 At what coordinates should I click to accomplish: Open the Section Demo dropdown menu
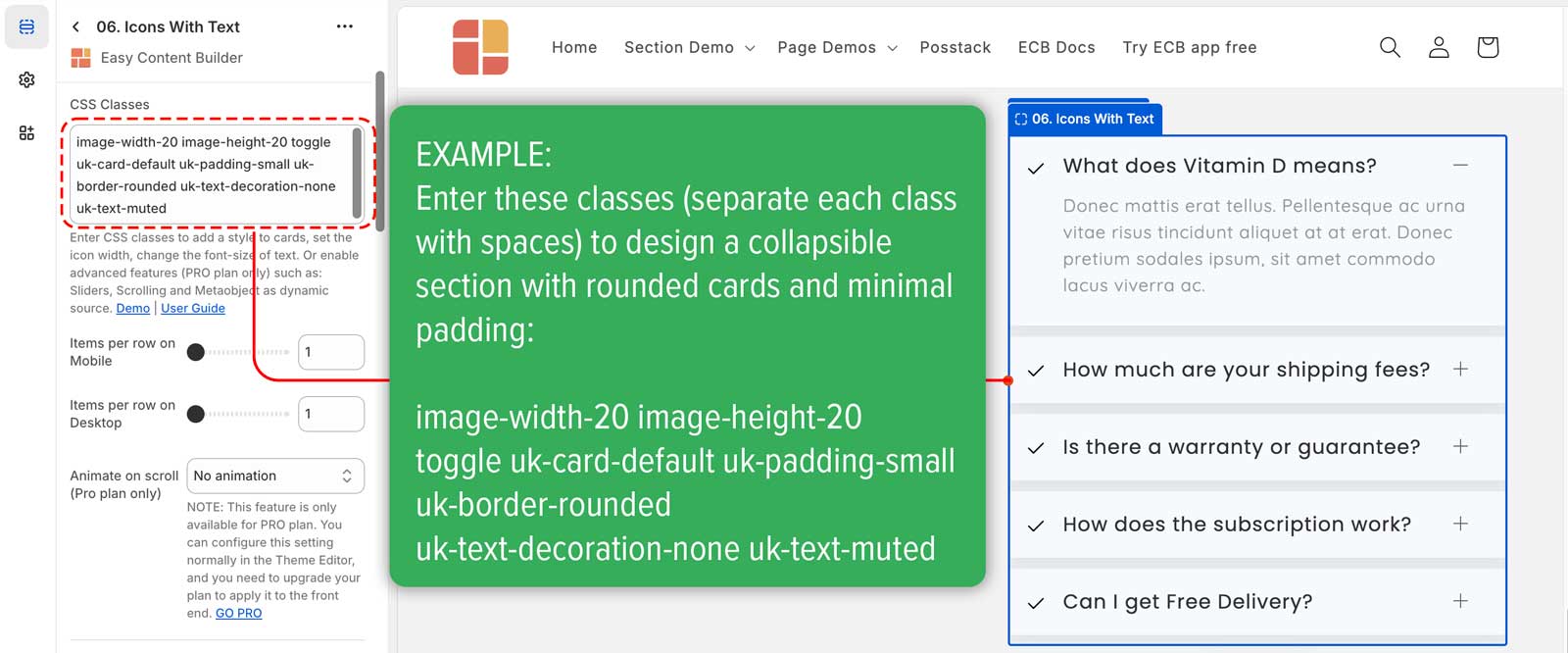click(689, 47)
